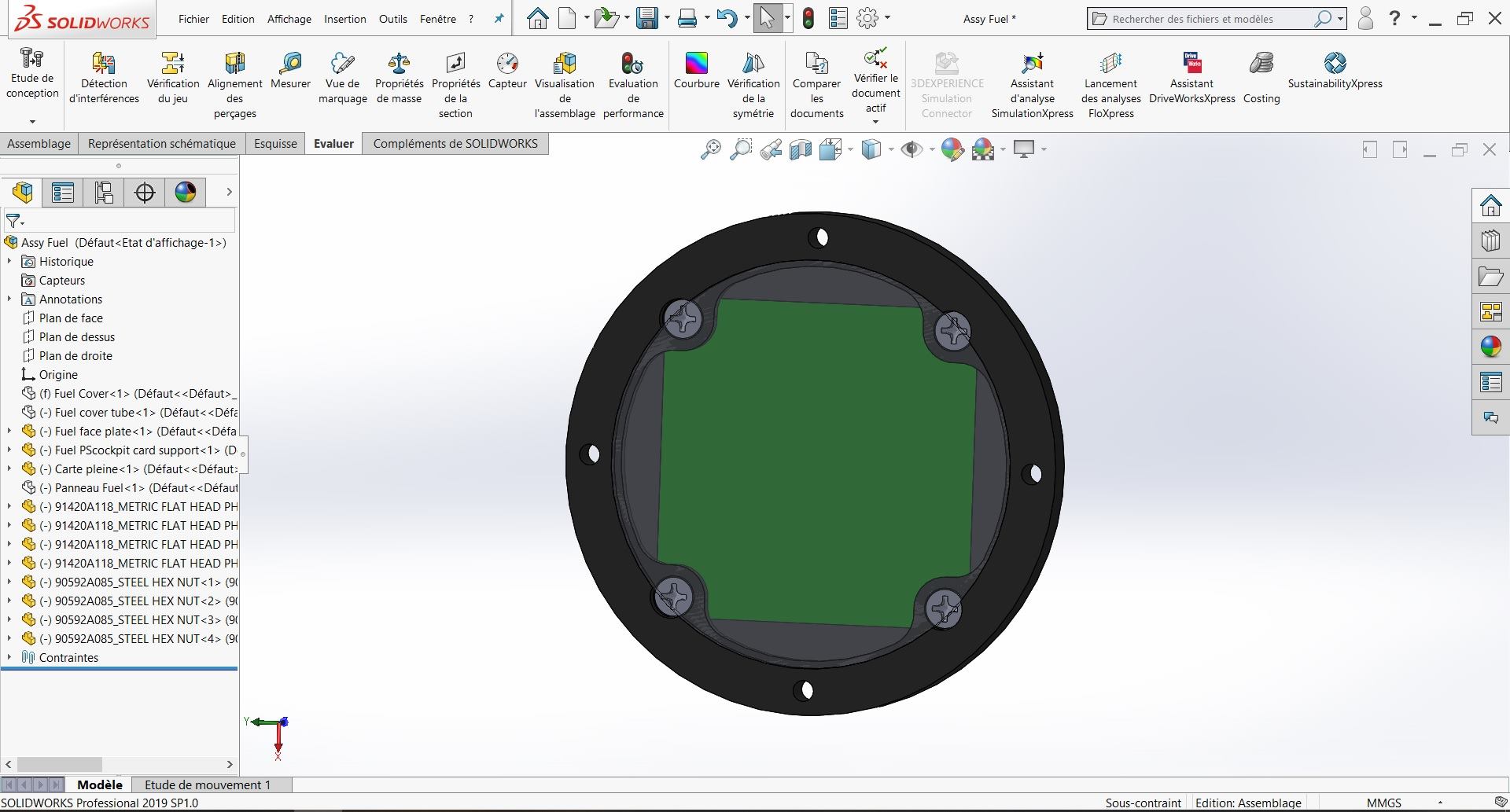This screenshot has height=812, width=1510.
Task: Click the Zoom to fit magnifier icon
Action: [711, 149]
